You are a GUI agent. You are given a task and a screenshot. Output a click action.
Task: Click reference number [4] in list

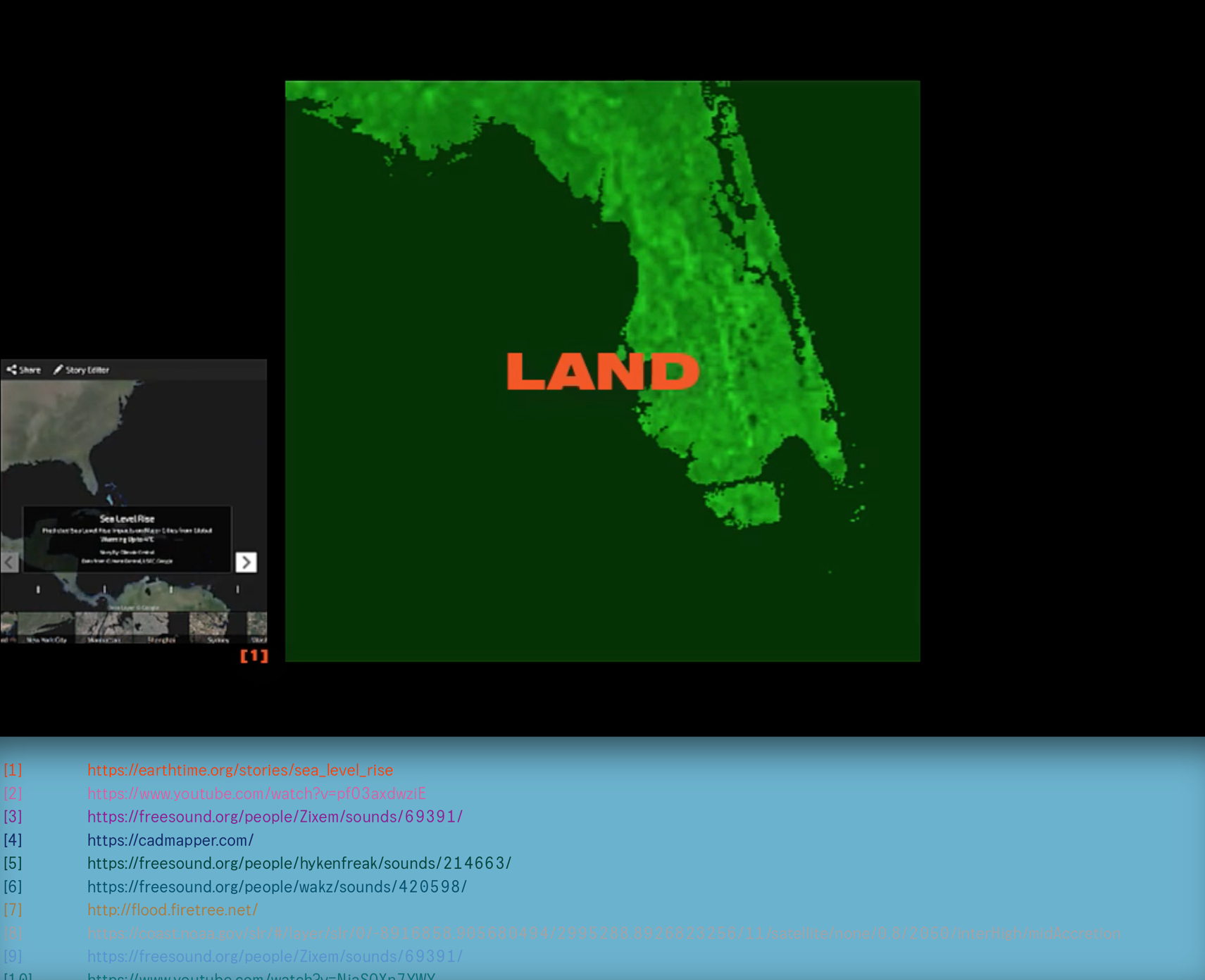pos(13,840)
